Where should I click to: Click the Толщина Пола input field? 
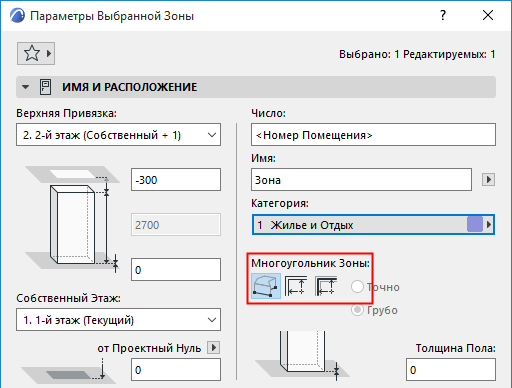point(451,370)
